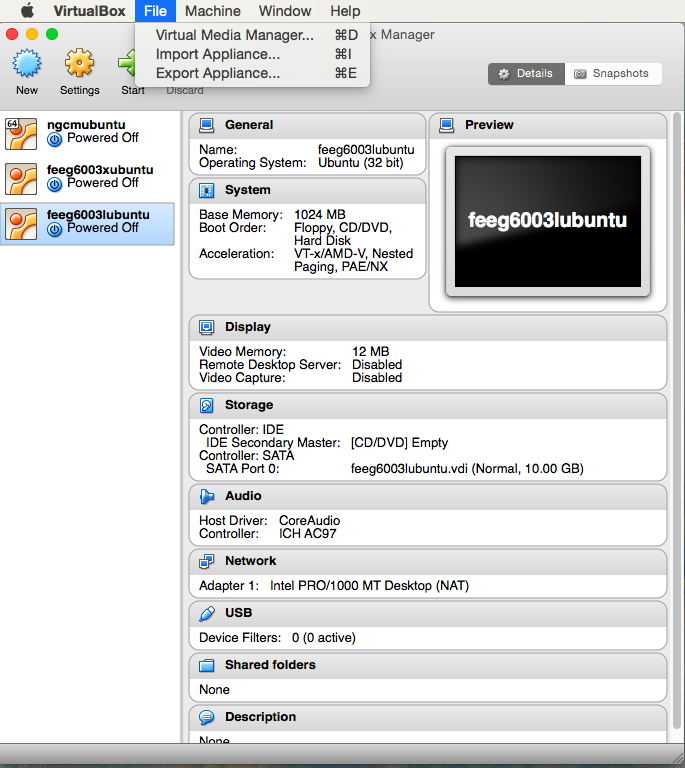Click the Description speech bubble icon
Image resolution: width=685 pixels, height=768 pixels.
point(207,717)
